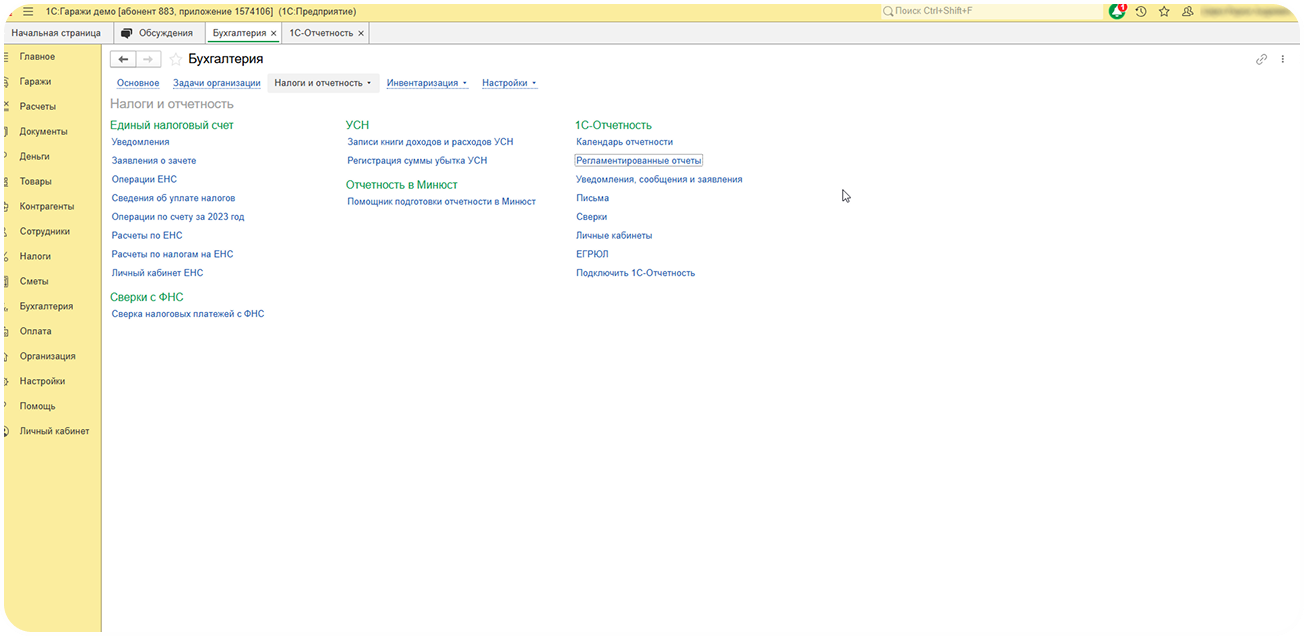Open the history clock icon
This screenshot has height=636, width=1304.
1141,11
